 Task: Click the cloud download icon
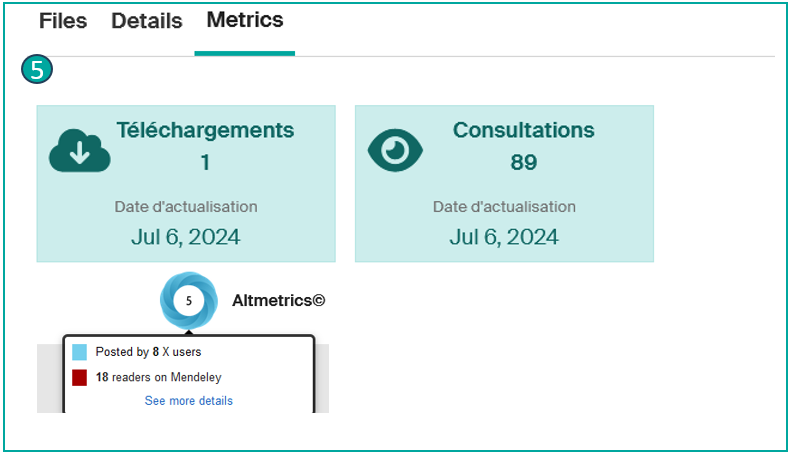[x=78, y=151]
